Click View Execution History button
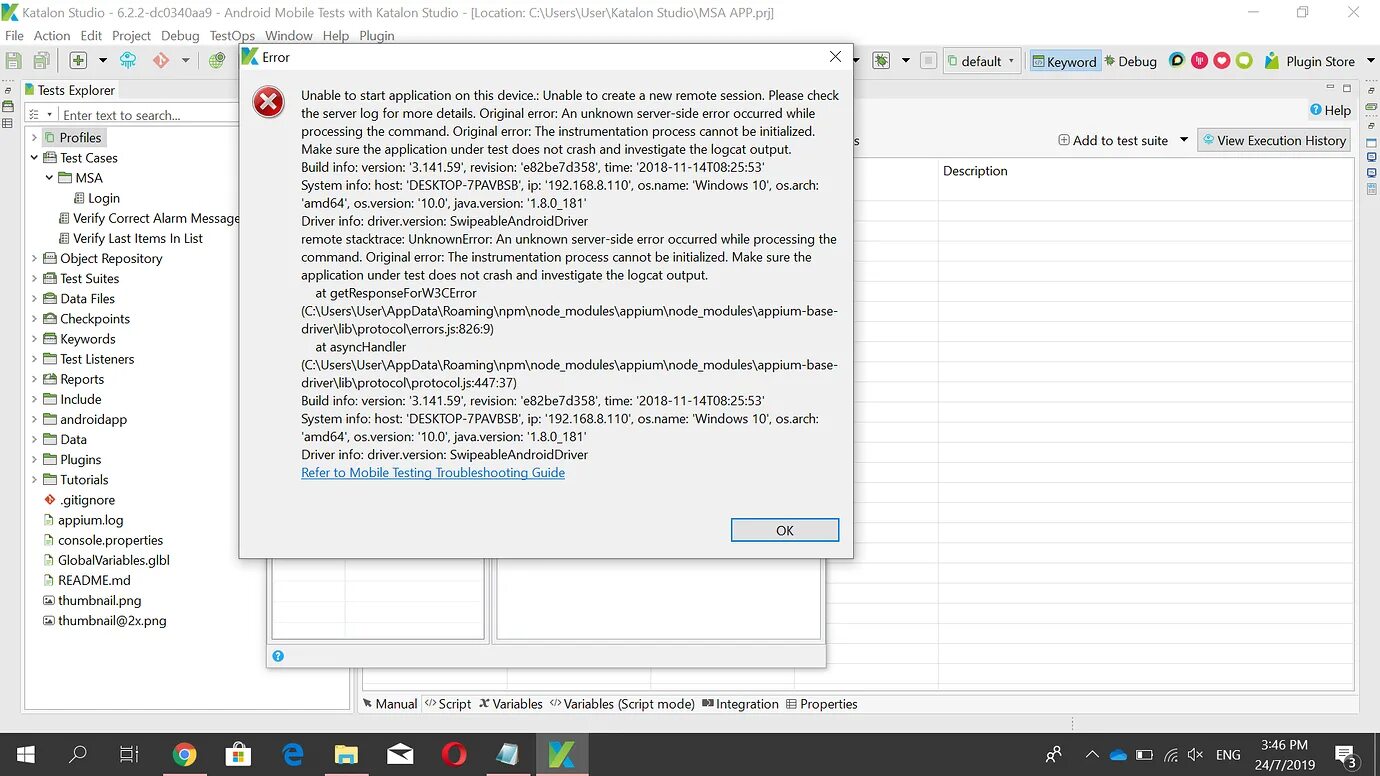This screenshot has width=1380, height=776. click(x=1274, y=140)
